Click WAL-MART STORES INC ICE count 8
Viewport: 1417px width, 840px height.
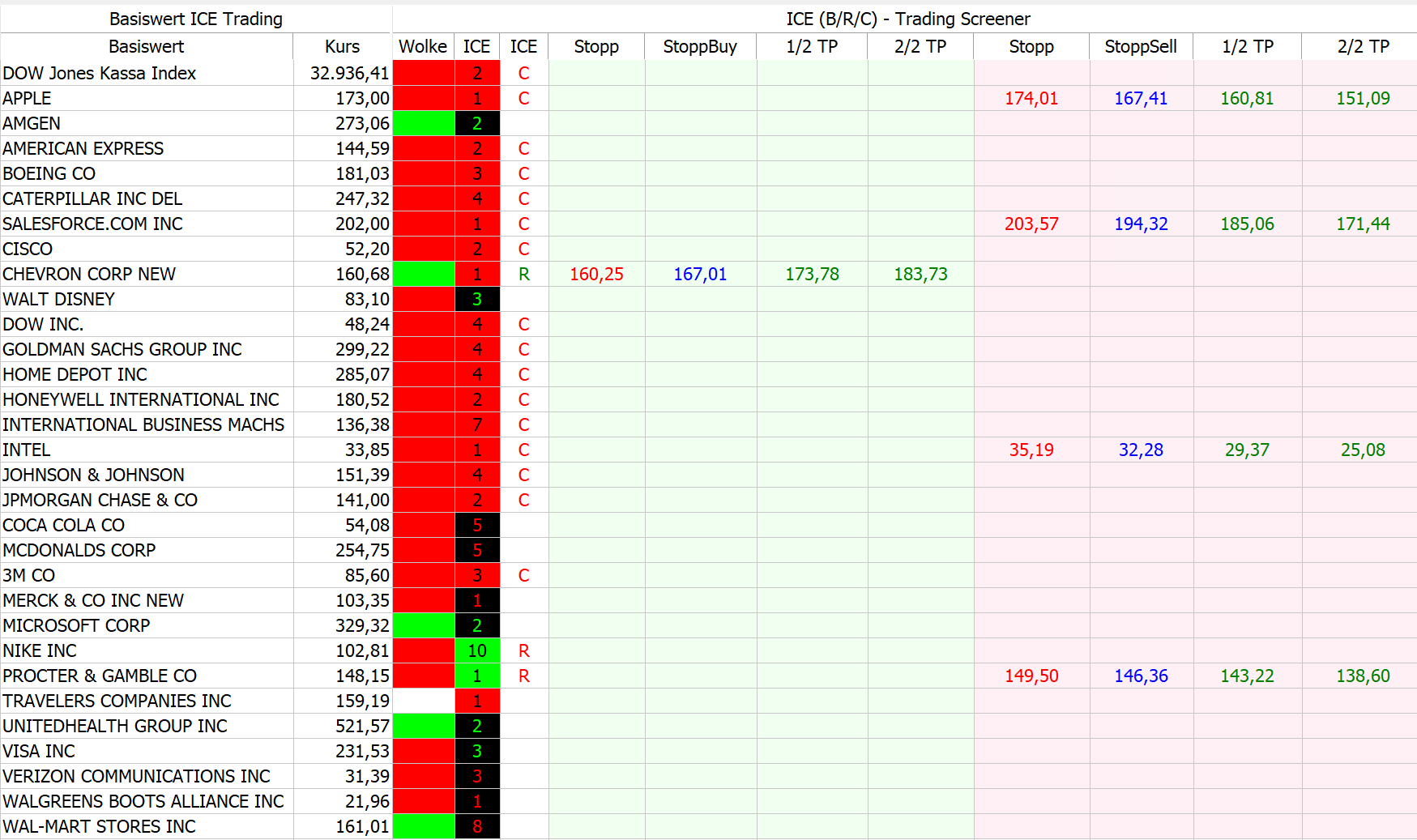click(477, 826)
